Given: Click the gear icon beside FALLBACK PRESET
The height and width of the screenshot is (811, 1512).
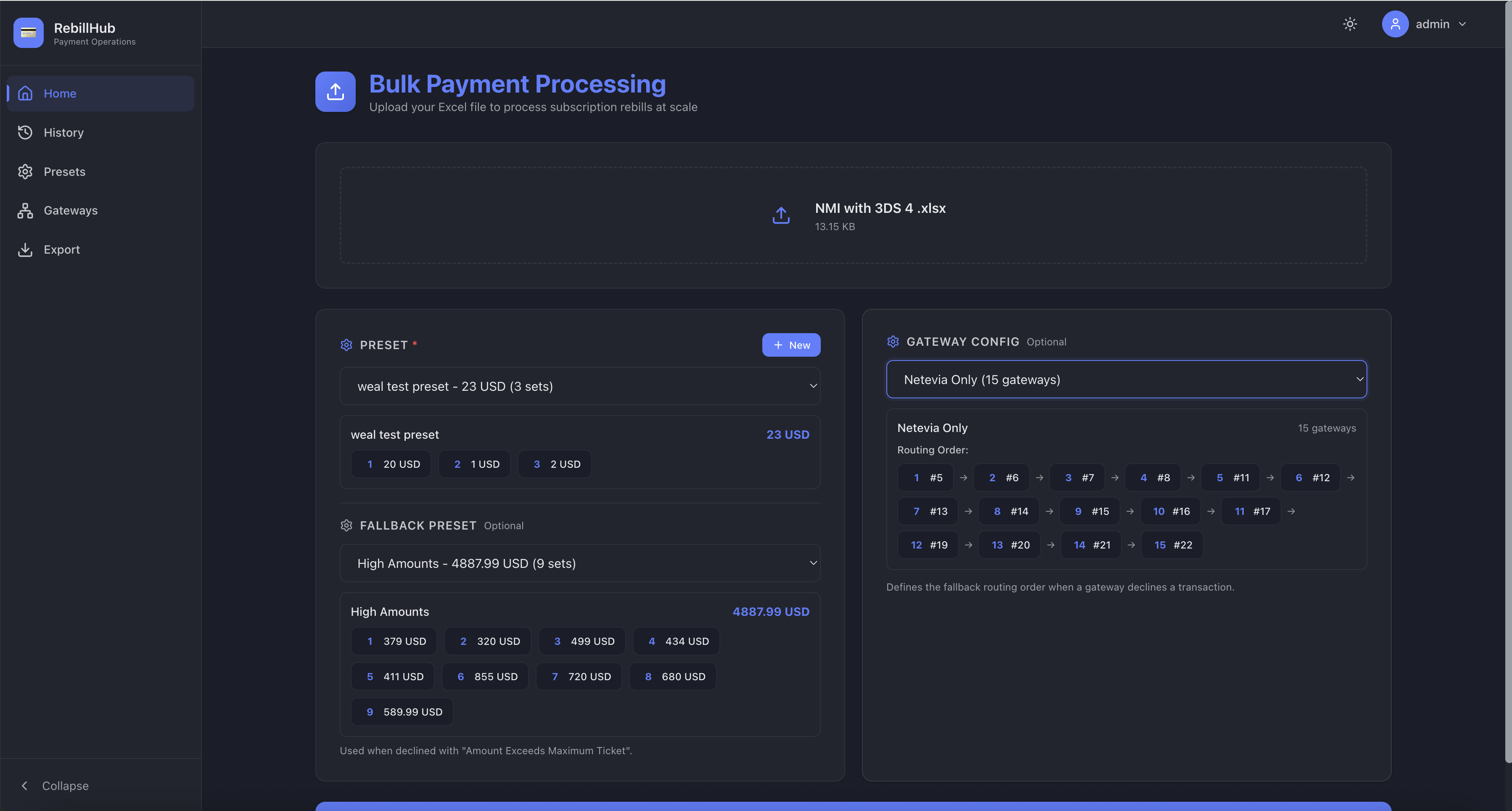Looking at the screenshot, I should click(346, 525).
